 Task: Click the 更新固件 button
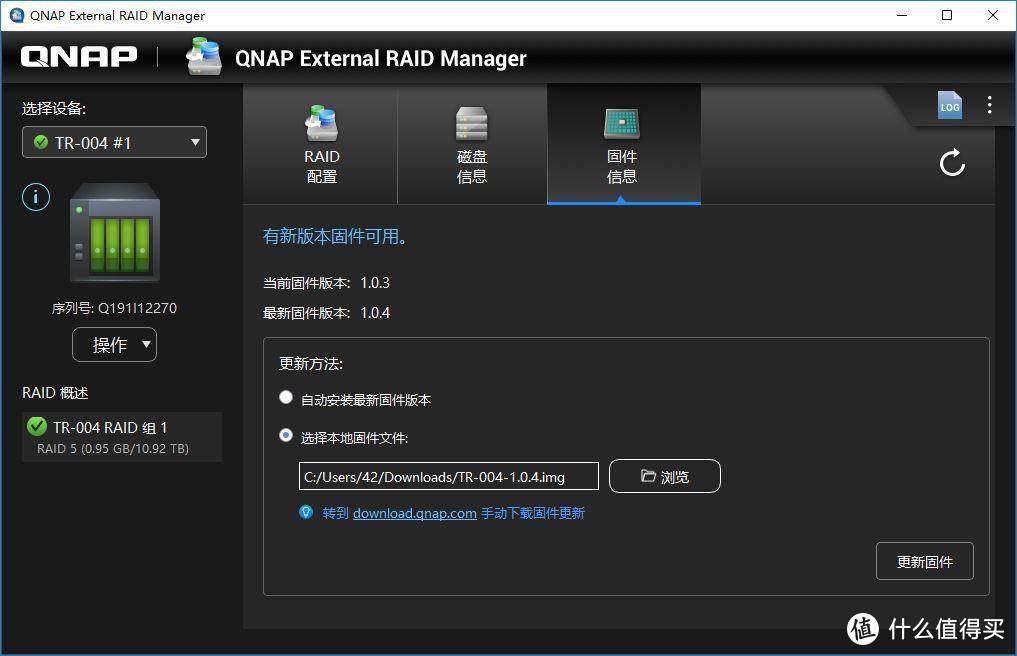[x=923, y=560]
